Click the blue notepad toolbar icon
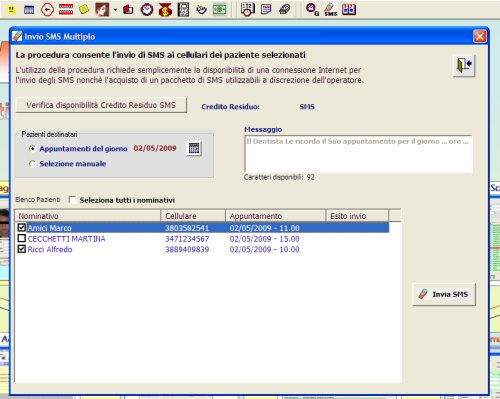This screenshot has width=500, height=399. [266, 9]
